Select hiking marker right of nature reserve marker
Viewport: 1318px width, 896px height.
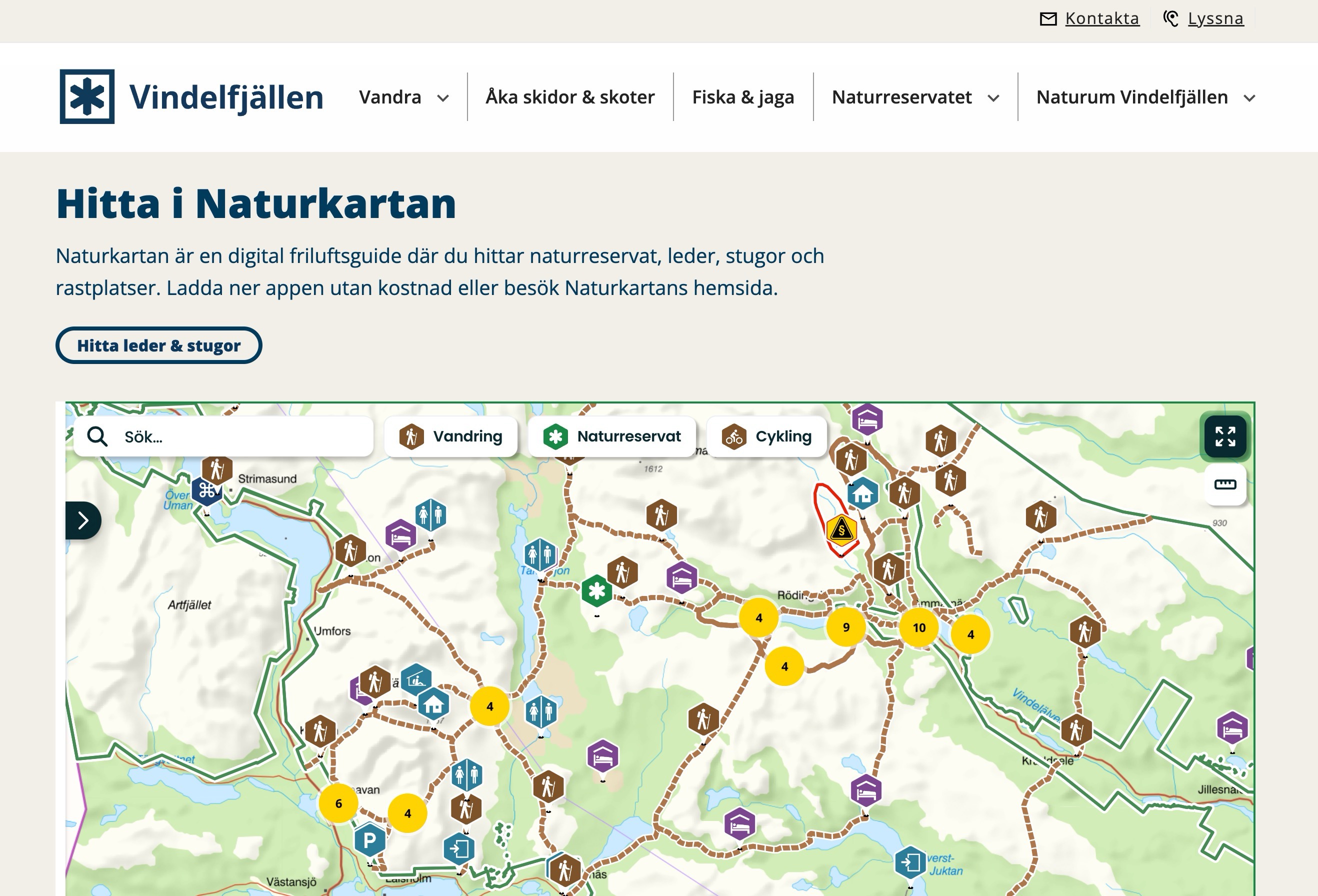click(622, 572)
